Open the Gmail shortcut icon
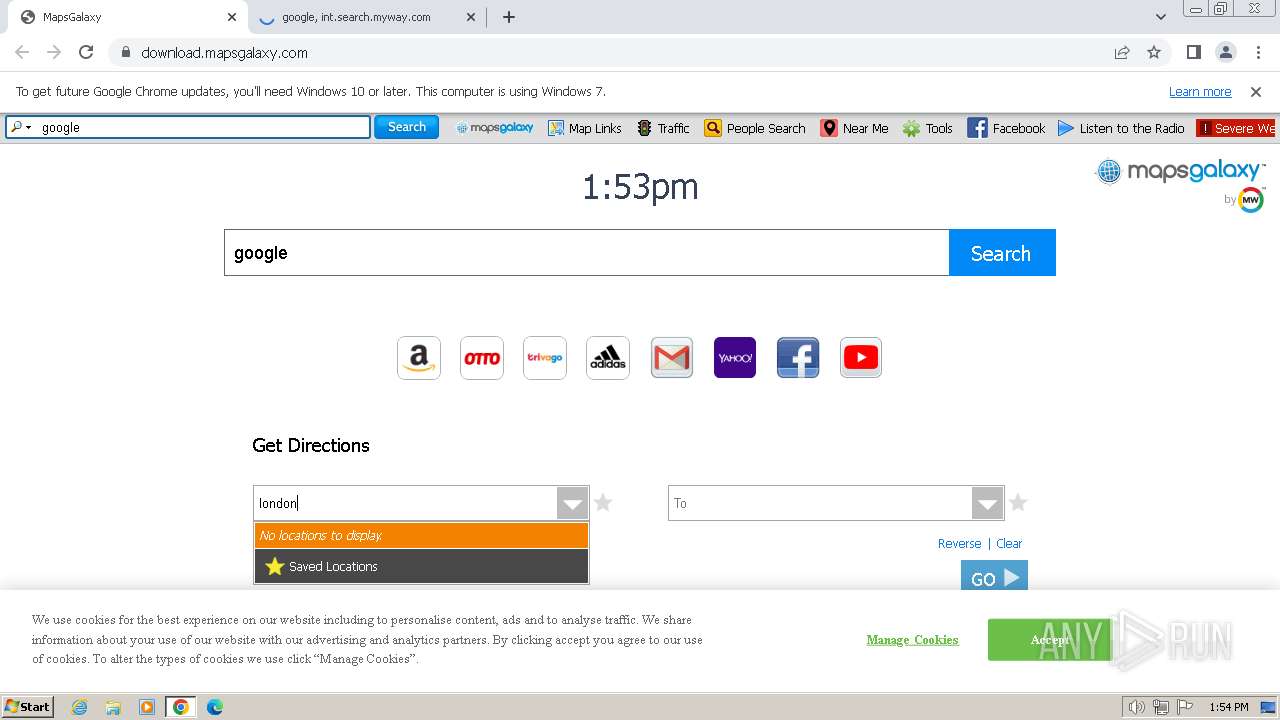The width and height of the screenshot is (1280, 720). point(672,358)
